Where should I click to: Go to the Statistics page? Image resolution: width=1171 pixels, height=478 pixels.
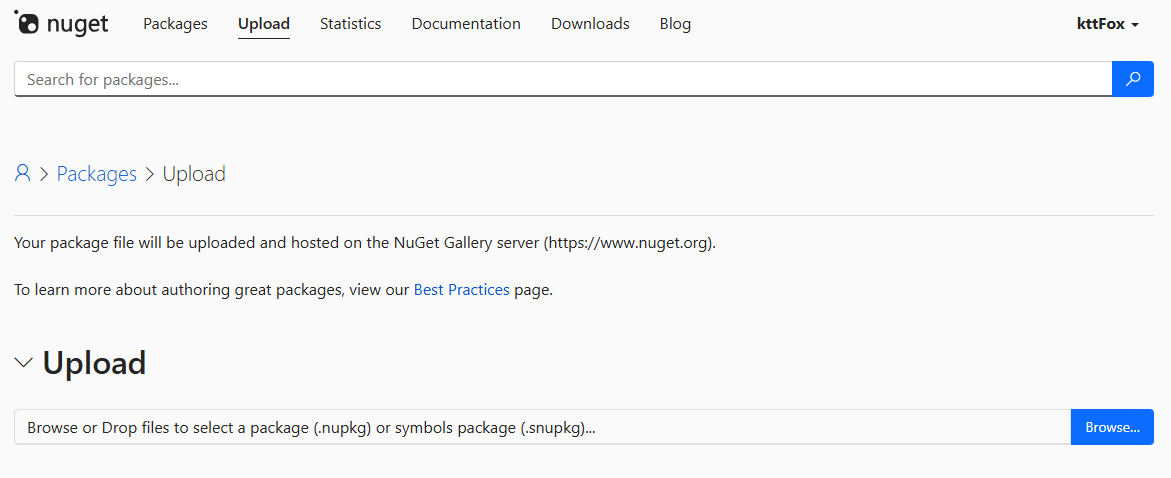(x=350, y=24)
